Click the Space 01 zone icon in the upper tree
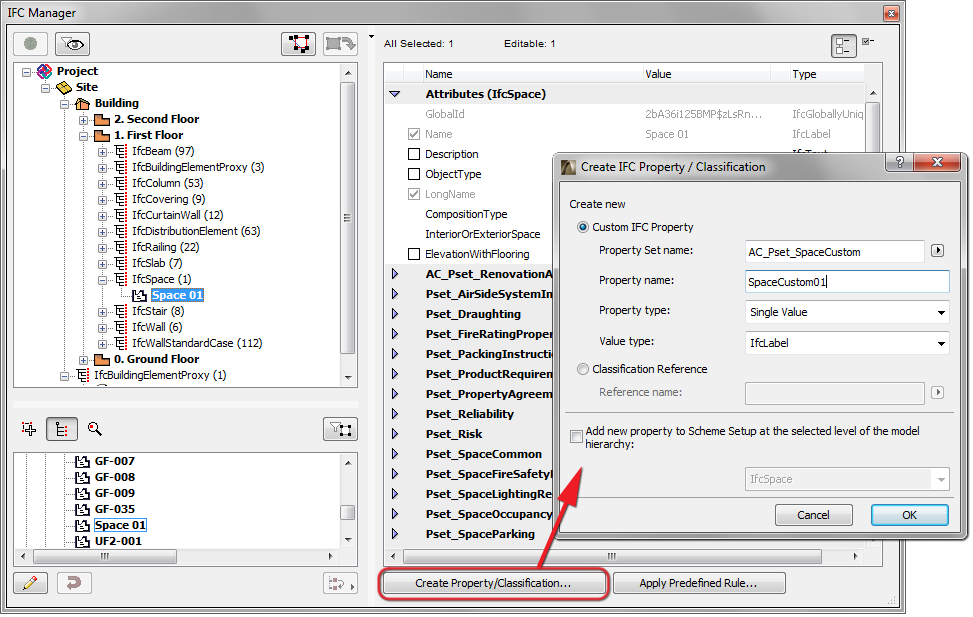This screenshot has height=617, width=973. [140, 295]
